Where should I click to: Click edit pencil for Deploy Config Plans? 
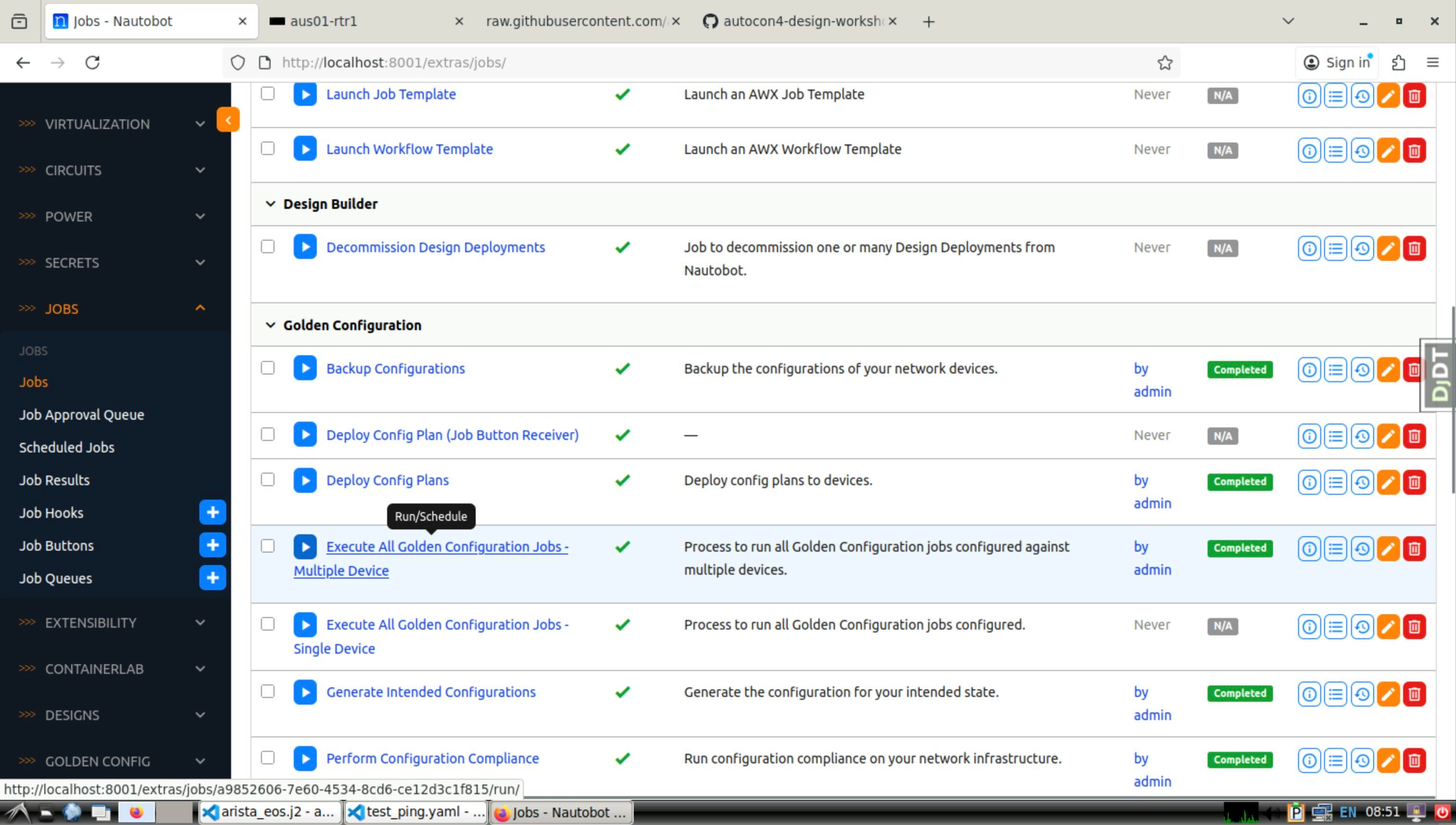(1388, 482)
